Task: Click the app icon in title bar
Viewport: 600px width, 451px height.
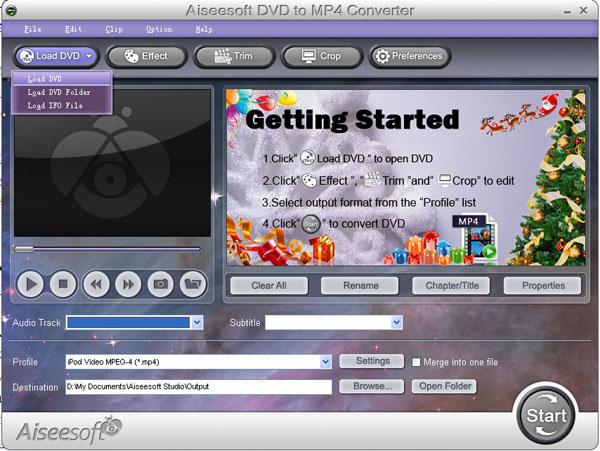Action: click(x=11, y=11)
